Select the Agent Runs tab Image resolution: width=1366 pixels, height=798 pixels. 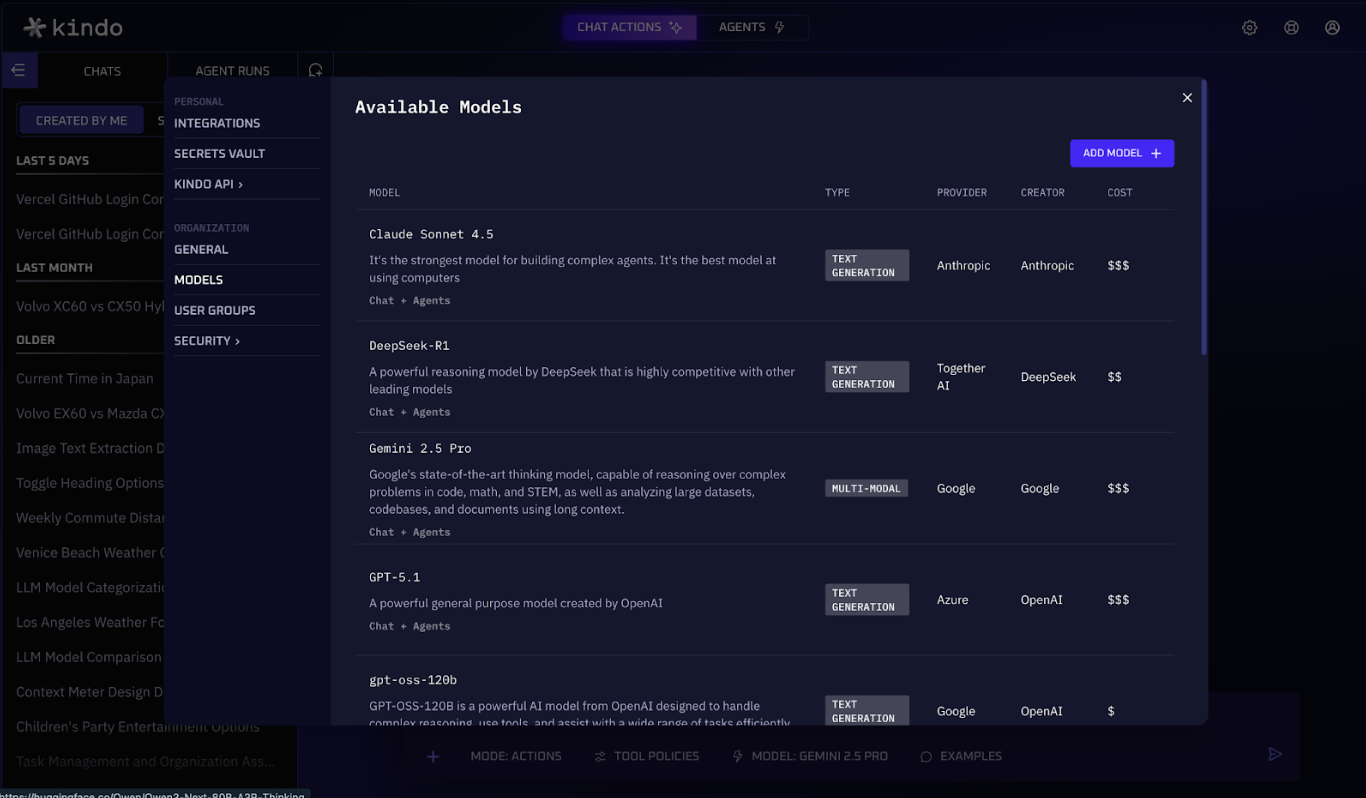tap(232, 71)
